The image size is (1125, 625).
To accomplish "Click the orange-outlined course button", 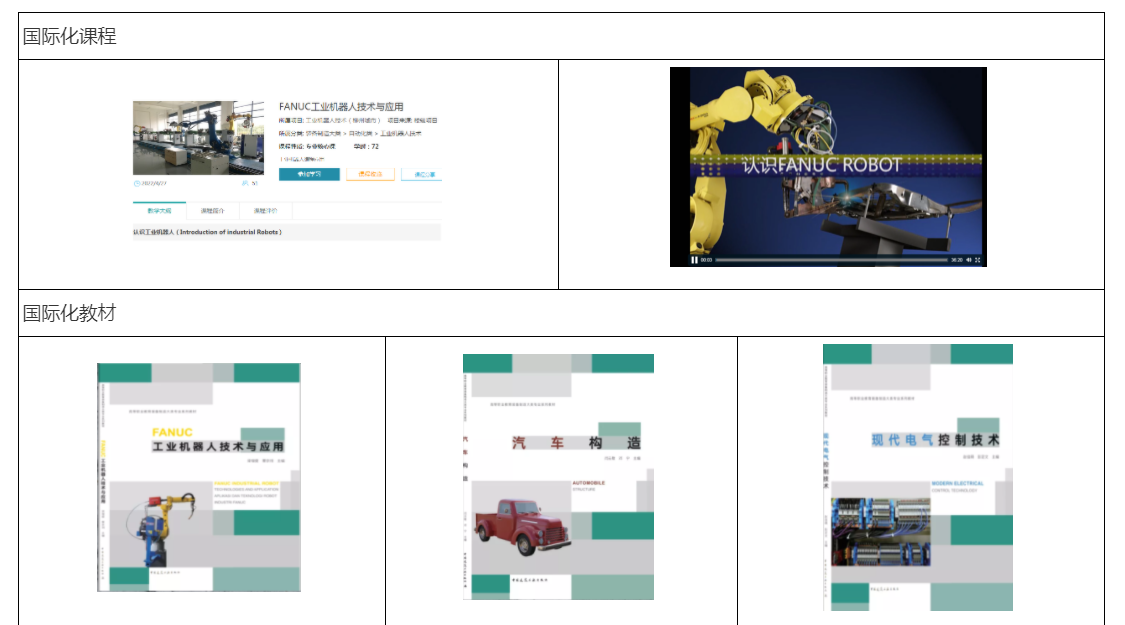I will 370,174.
